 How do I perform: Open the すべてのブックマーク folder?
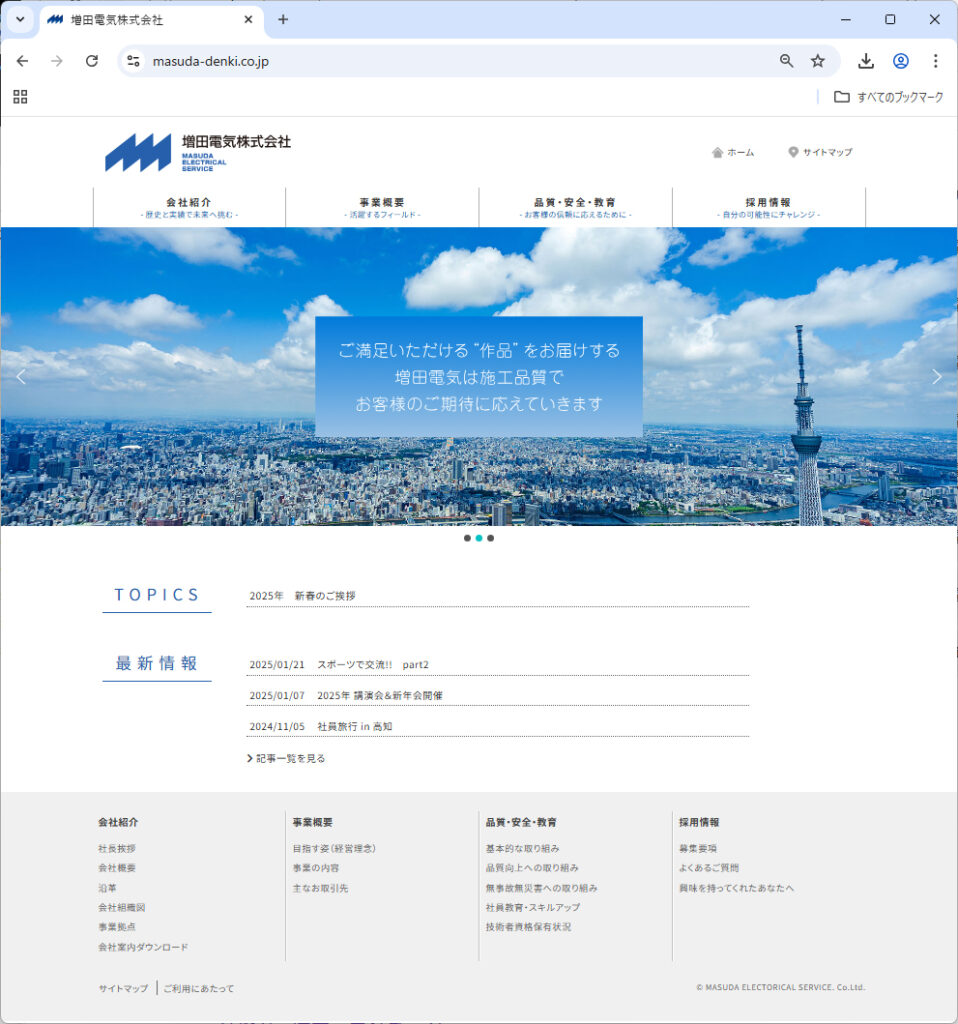click(888, 97)
